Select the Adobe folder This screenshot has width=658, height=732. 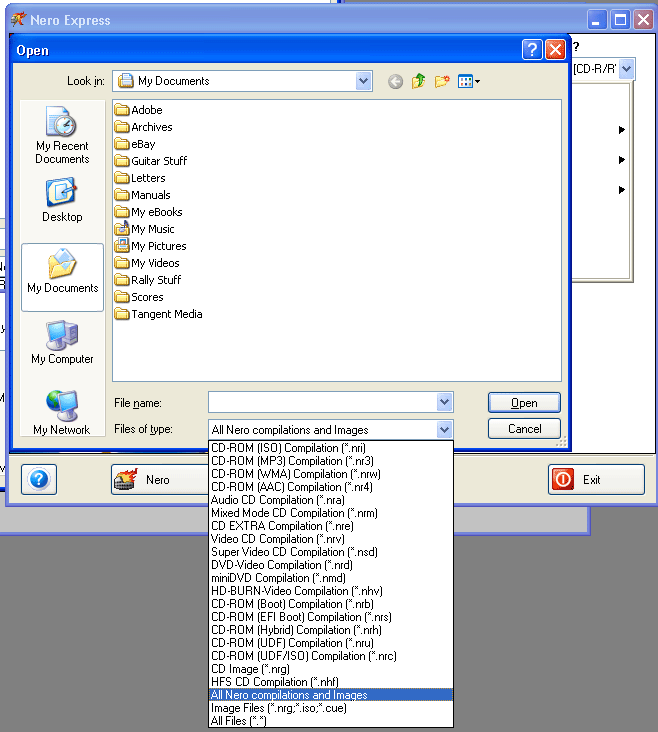click(139, 110)
